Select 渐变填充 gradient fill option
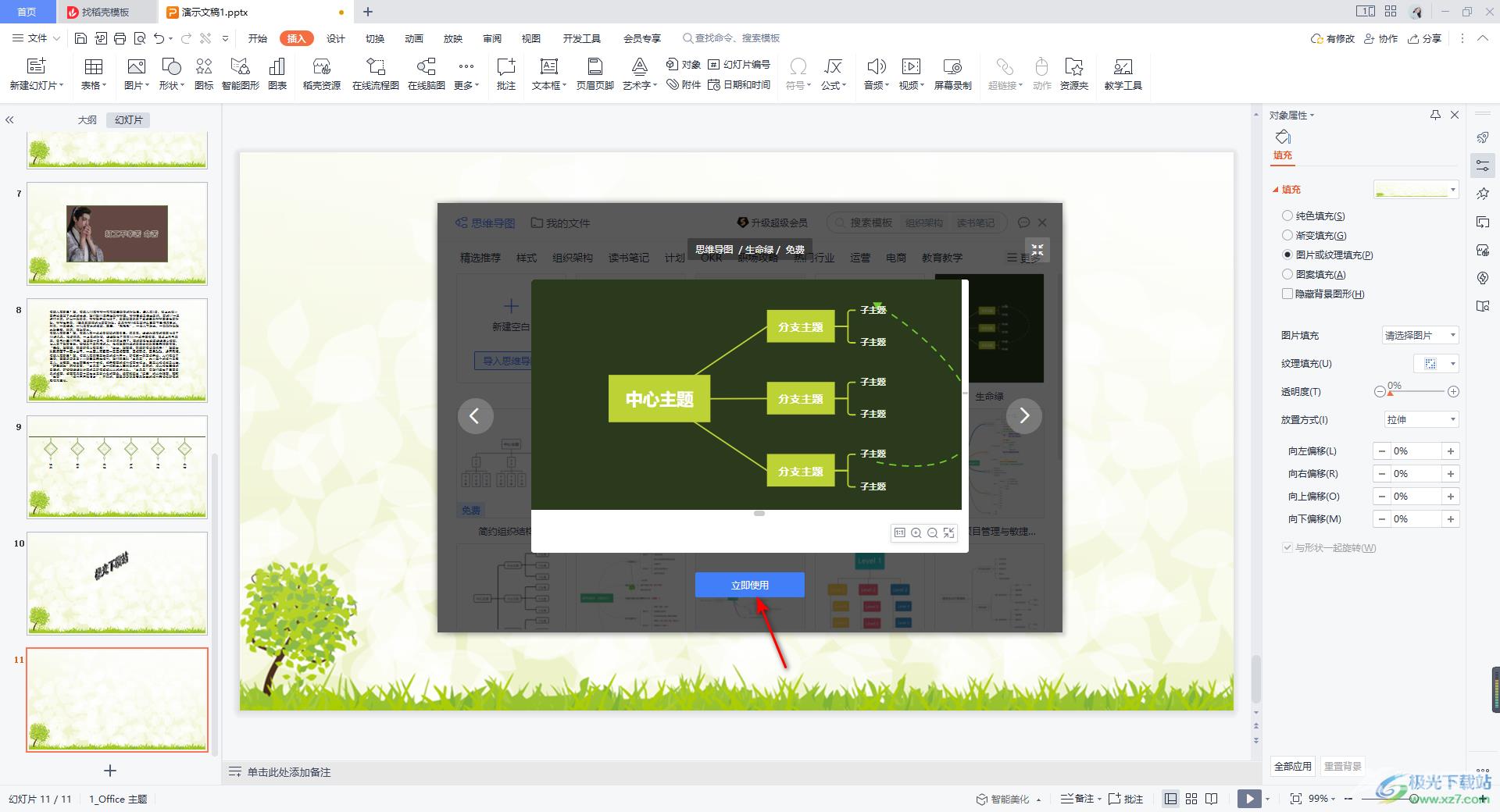The width and height of the screenshot is (1500, 812). (x=1314, y=235)
